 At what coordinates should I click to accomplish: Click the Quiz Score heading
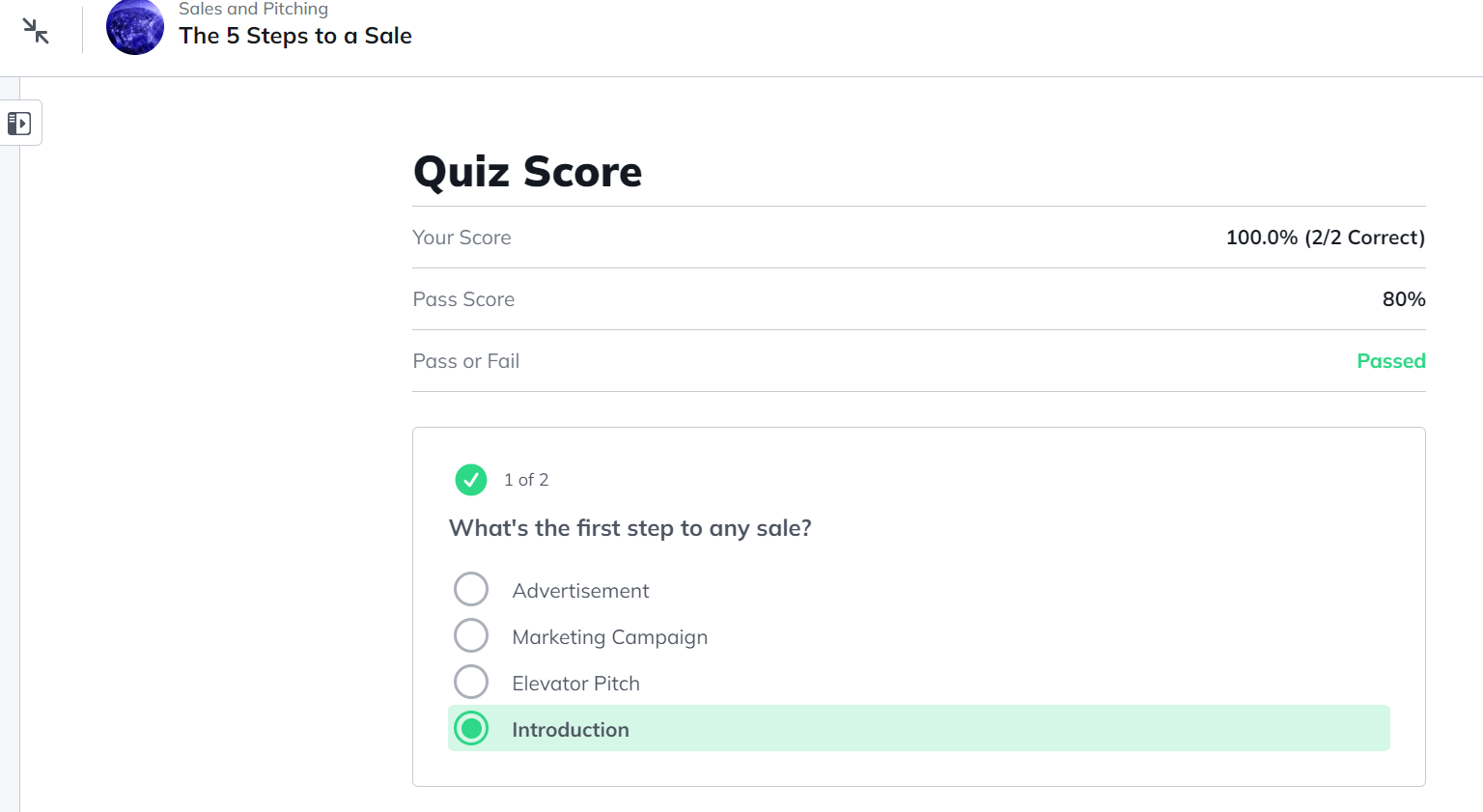click(x=527, y=172)
